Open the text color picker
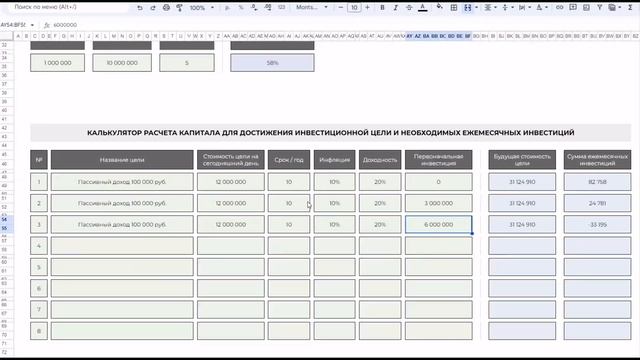640x360 pixels. click(x=423, y=7)
